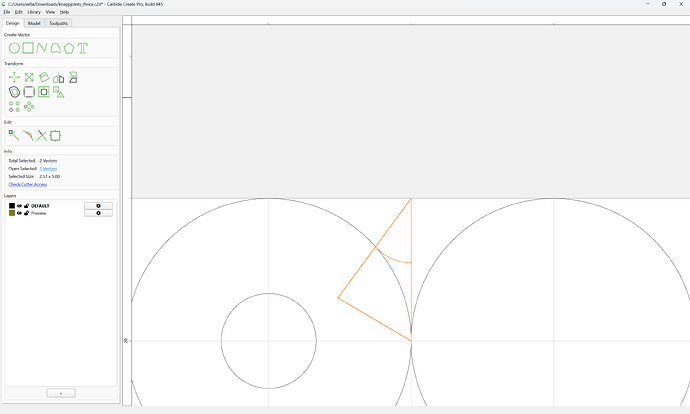The height and width of the screenshot is (414, 690).
Task: Activate the Join Vectors curve tool
Action: pyautogui.click(x=28, y=136)
